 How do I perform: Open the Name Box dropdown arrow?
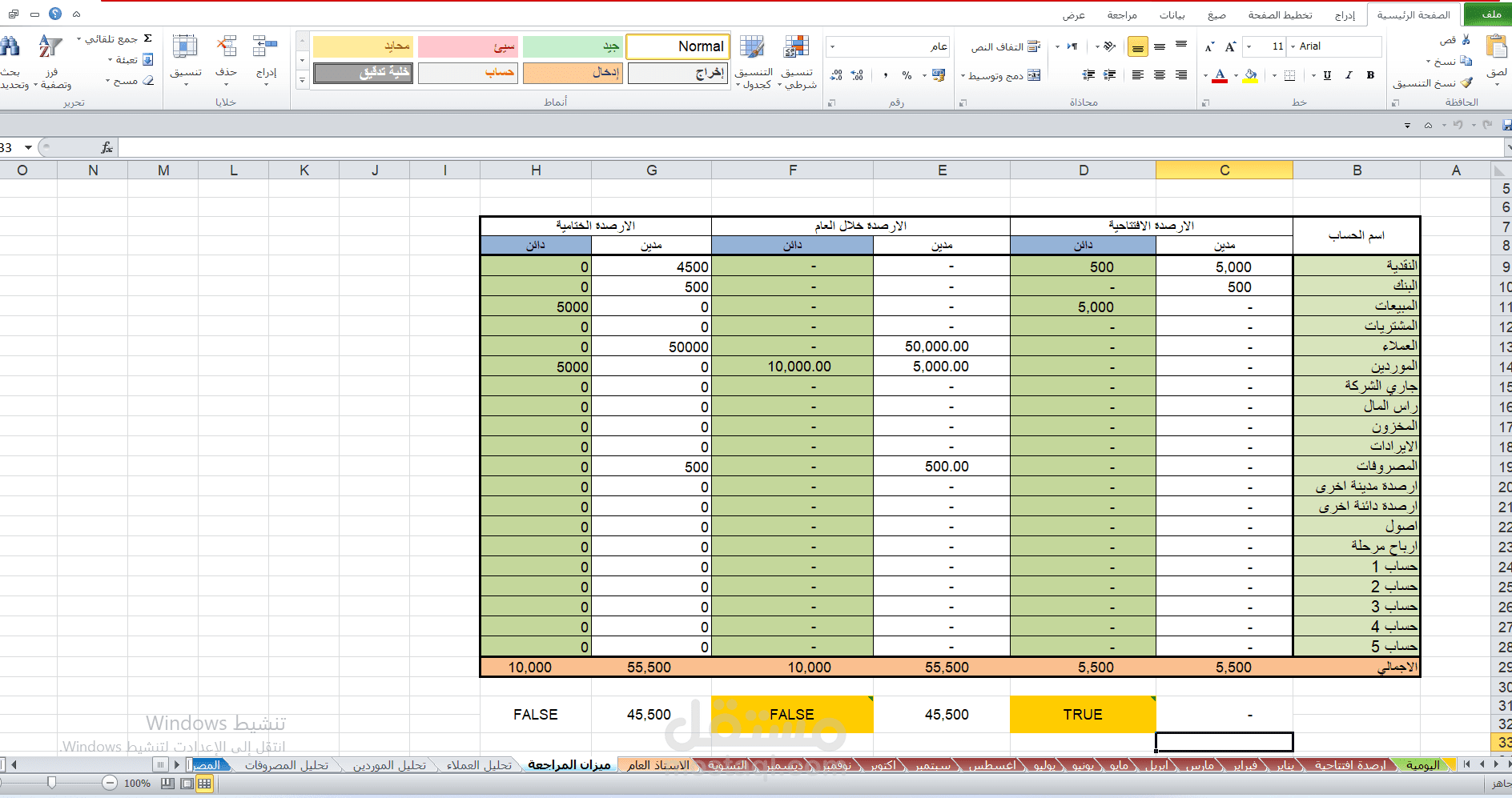click(x=29, y=147)
